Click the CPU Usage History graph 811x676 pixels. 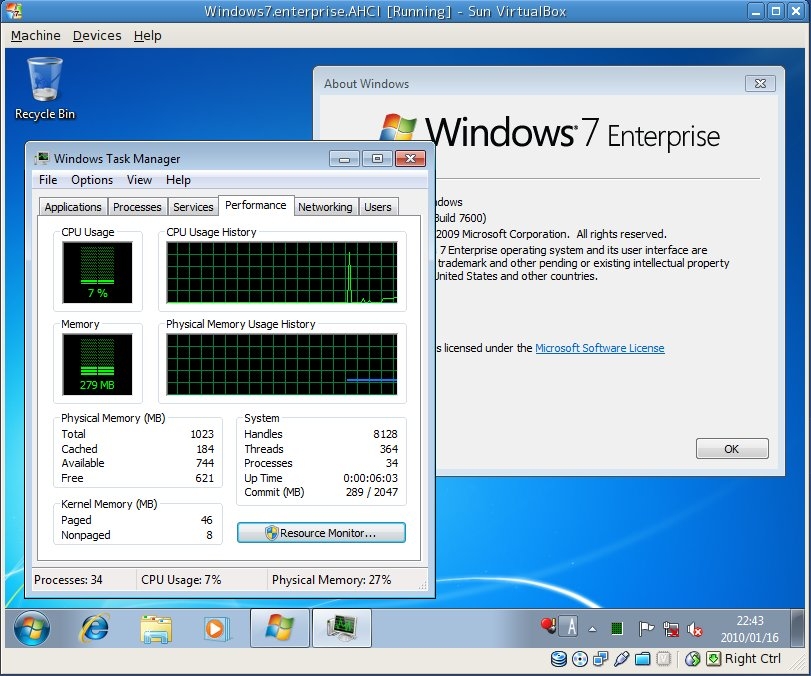(282, 272)
